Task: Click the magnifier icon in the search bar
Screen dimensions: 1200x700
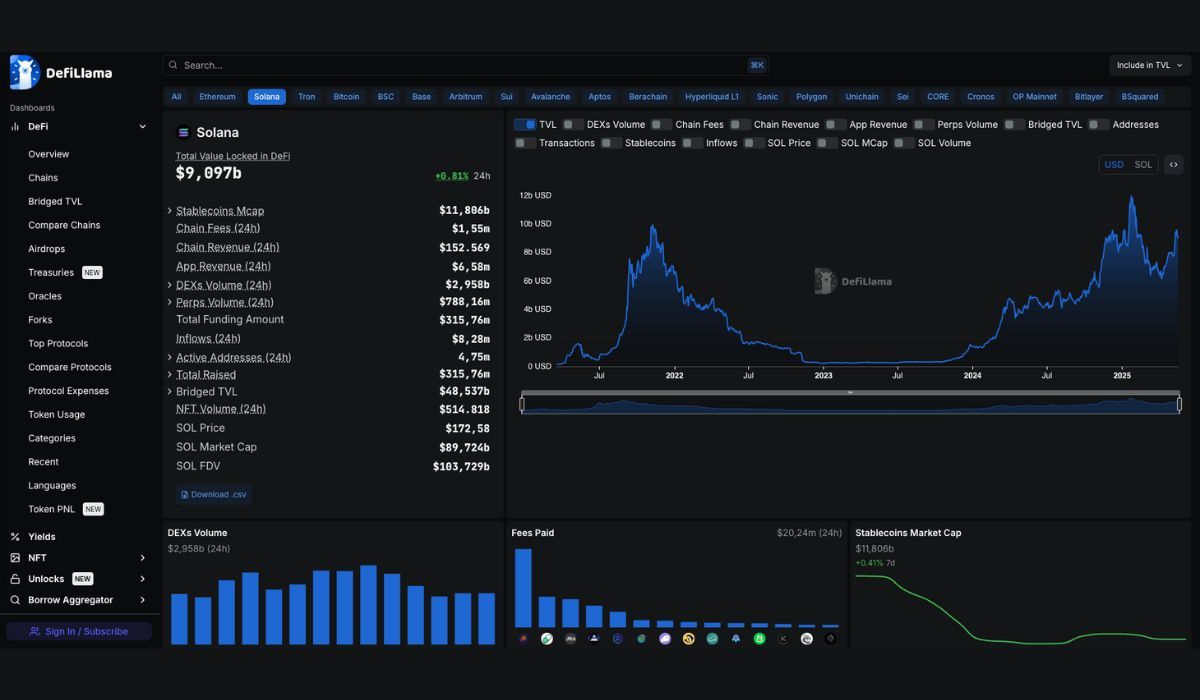Action: 174,65
